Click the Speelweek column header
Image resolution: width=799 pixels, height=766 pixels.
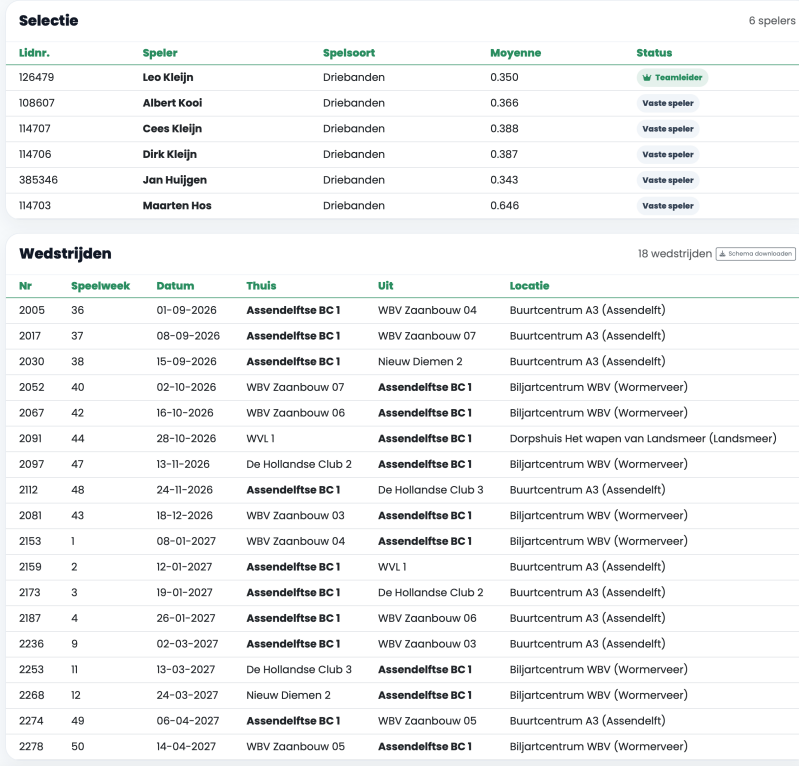[x=100, y=286]
